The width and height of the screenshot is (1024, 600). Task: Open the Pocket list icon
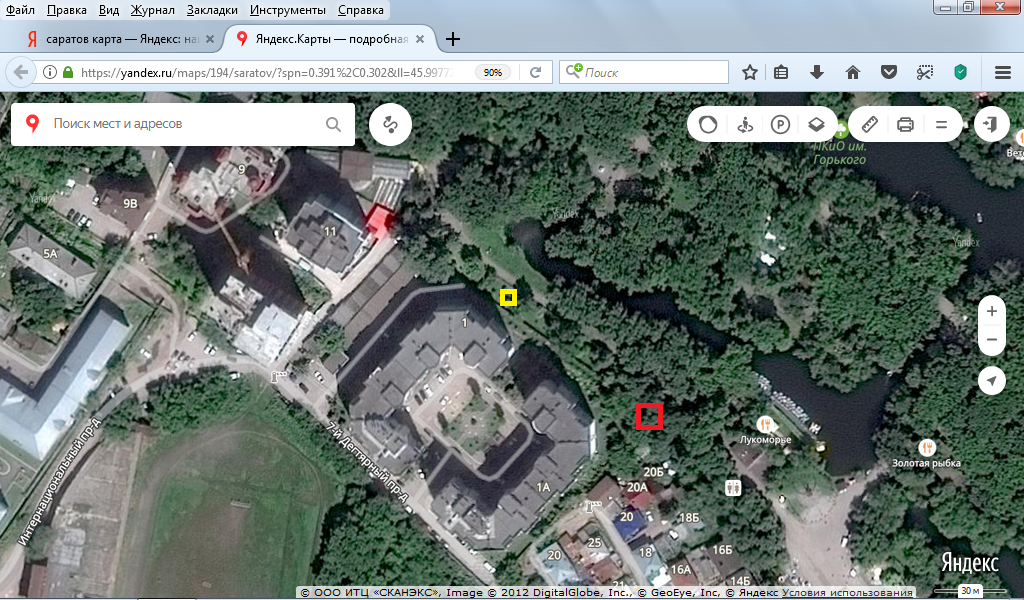point(889,72)
